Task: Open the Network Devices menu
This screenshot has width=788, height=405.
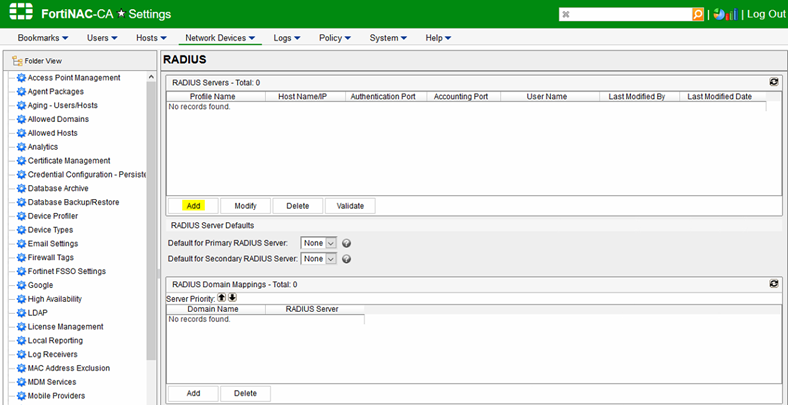Action: [220, 38]
